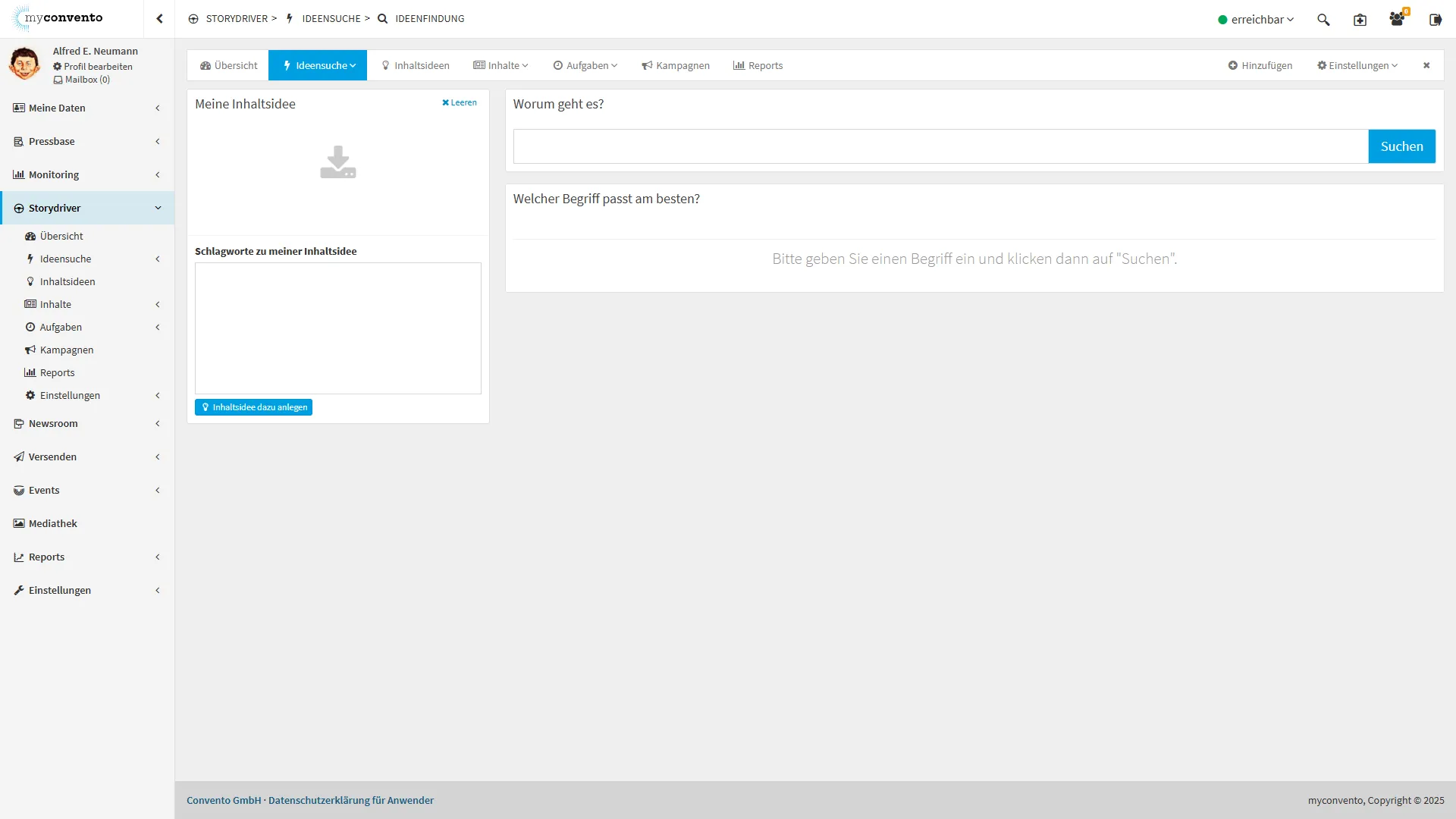This screenshot has height=819, width=1456.
Task: Click the users group icon with badge
Action: point(1396,20)
